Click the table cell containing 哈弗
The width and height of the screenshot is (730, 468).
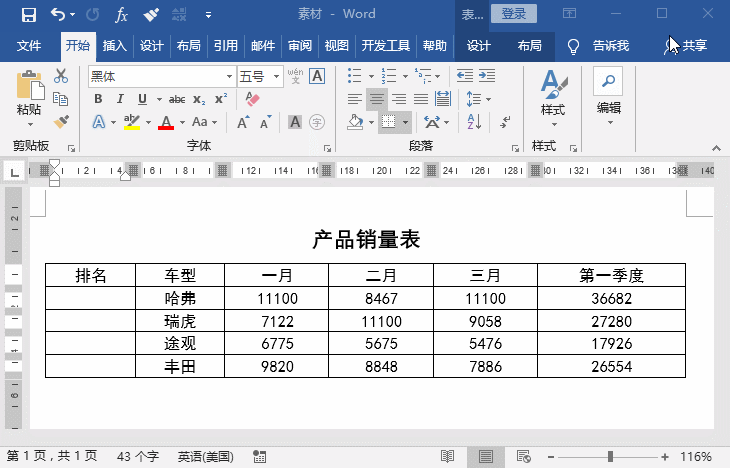(180, 298)
